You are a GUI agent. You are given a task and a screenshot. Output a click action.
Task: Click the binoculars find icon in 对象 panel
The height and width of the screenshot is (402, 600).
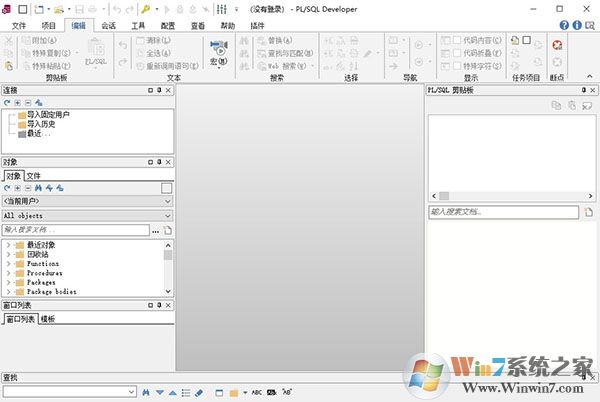(38, 187)
